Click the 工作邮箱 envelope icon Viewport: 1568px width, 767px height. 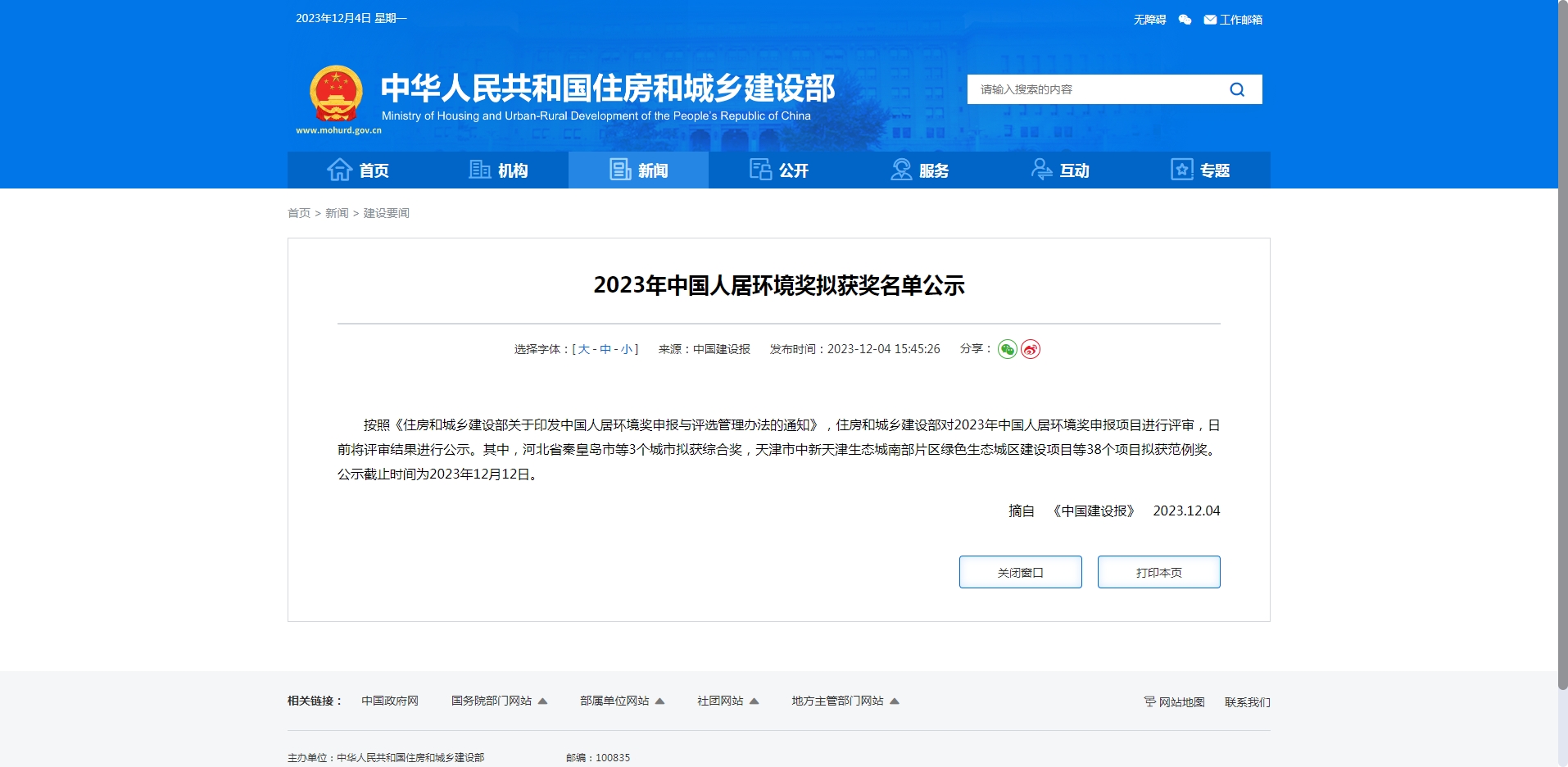[x=1210, y=20]
